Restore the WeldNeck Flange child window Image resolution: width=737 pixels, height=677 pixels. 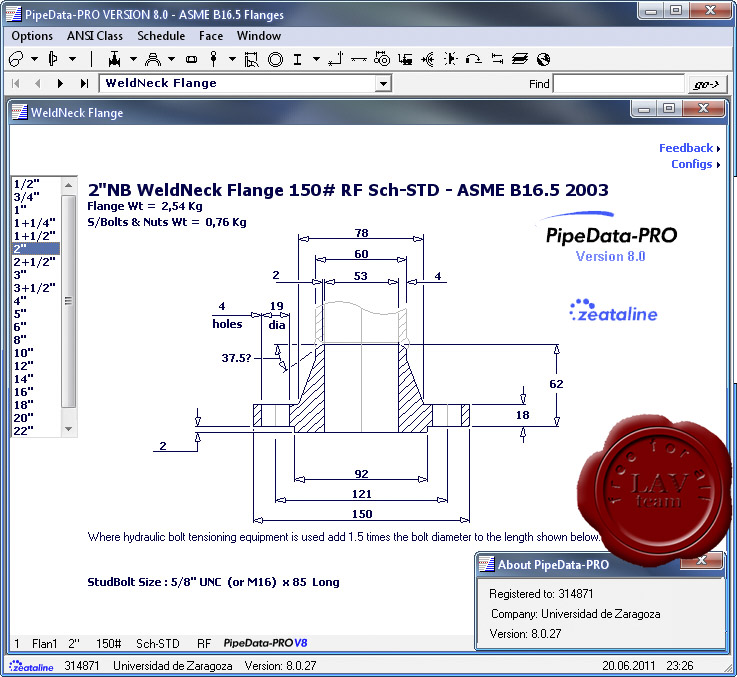point(669,109)
